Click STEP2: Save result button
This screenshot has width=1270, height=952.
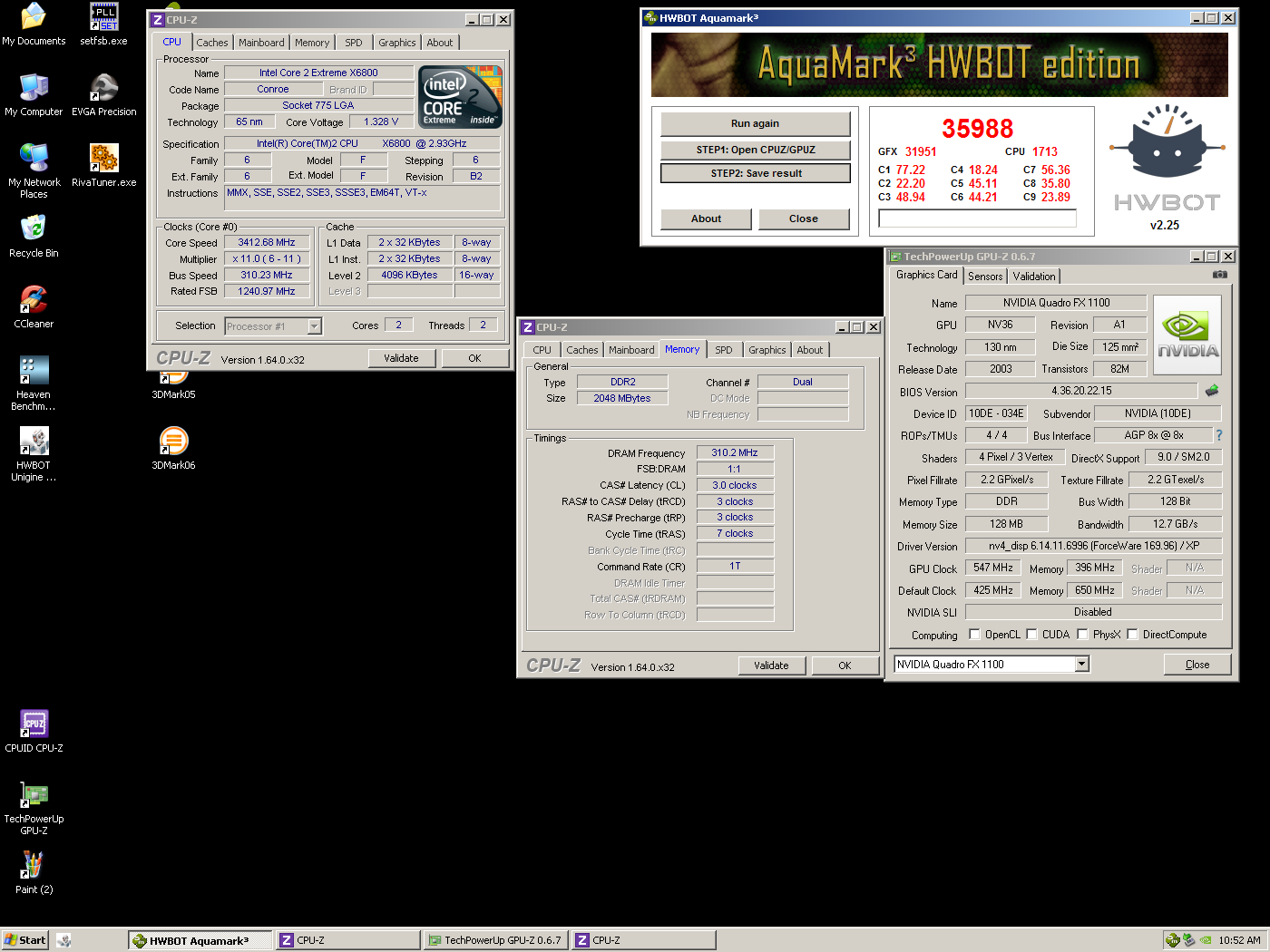(x=756, y=173)
